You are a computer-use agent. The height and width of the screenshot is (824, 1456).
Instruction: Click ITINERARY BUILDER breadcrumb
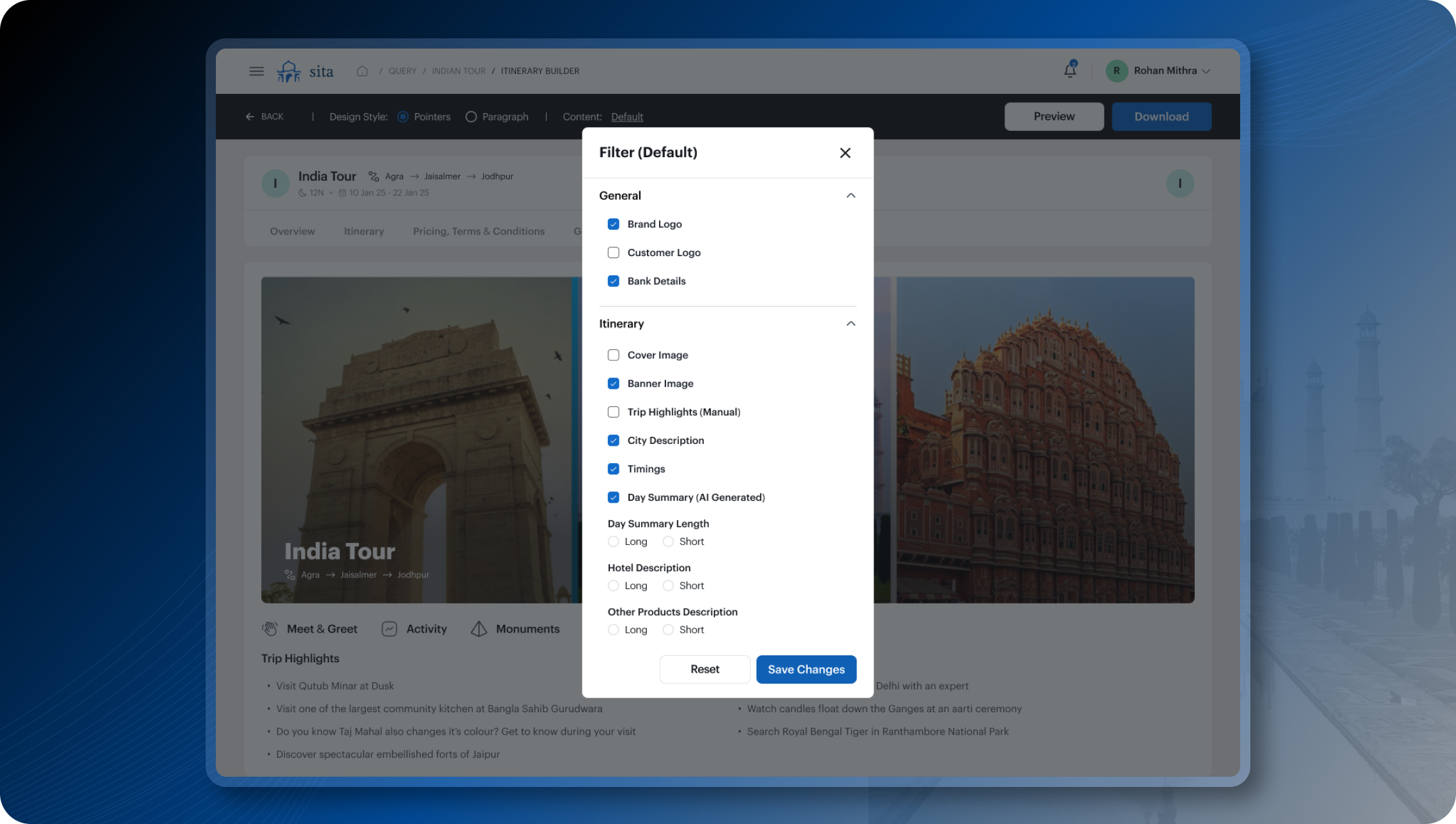(x=540, y=71)
